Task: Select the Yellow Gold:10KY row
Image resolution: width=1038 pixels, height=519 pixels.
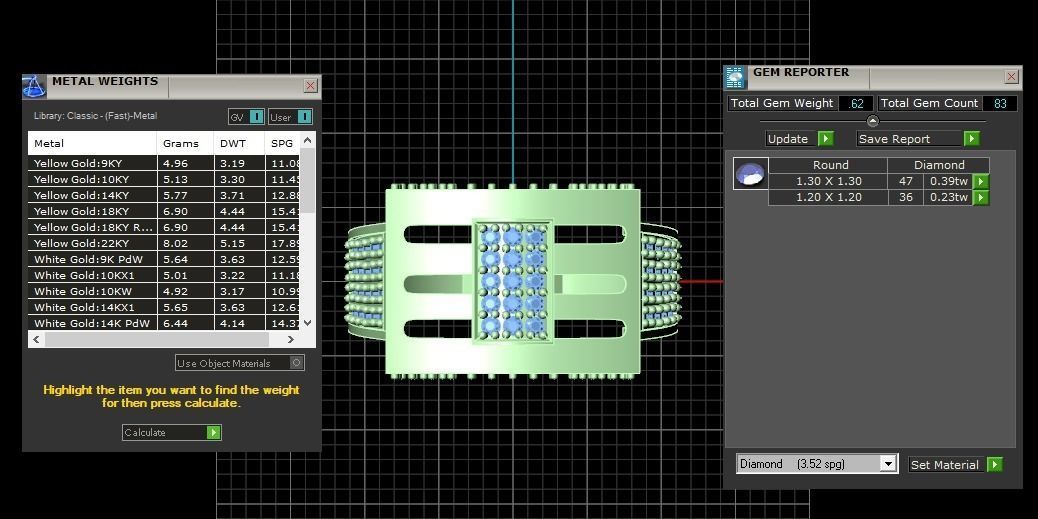Action: pyautogui.click(x=164, y=179)
